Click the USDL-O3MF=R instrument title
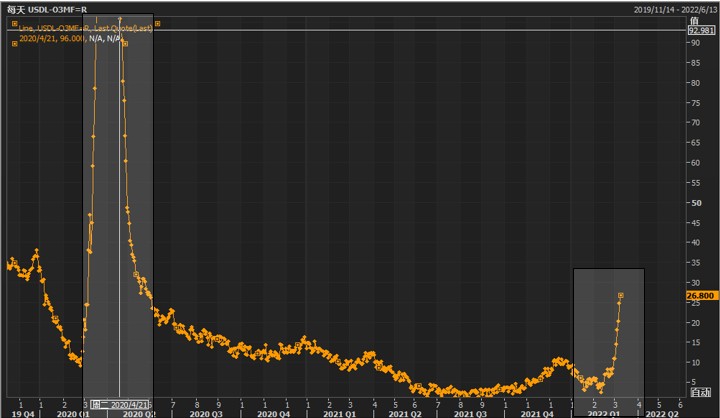 (x=55, y=8)
